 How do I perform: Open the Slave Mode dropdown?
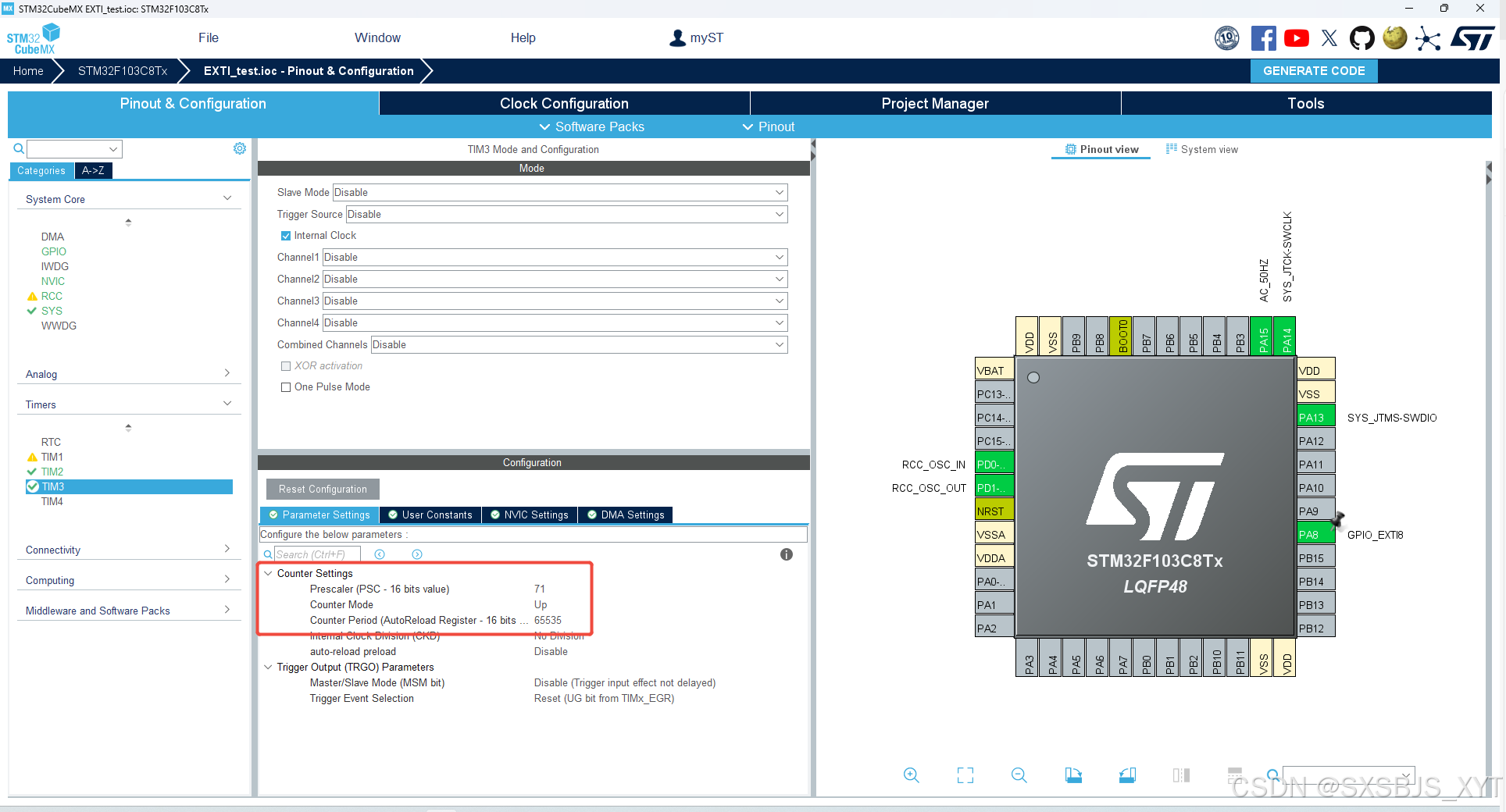(560, 193)
